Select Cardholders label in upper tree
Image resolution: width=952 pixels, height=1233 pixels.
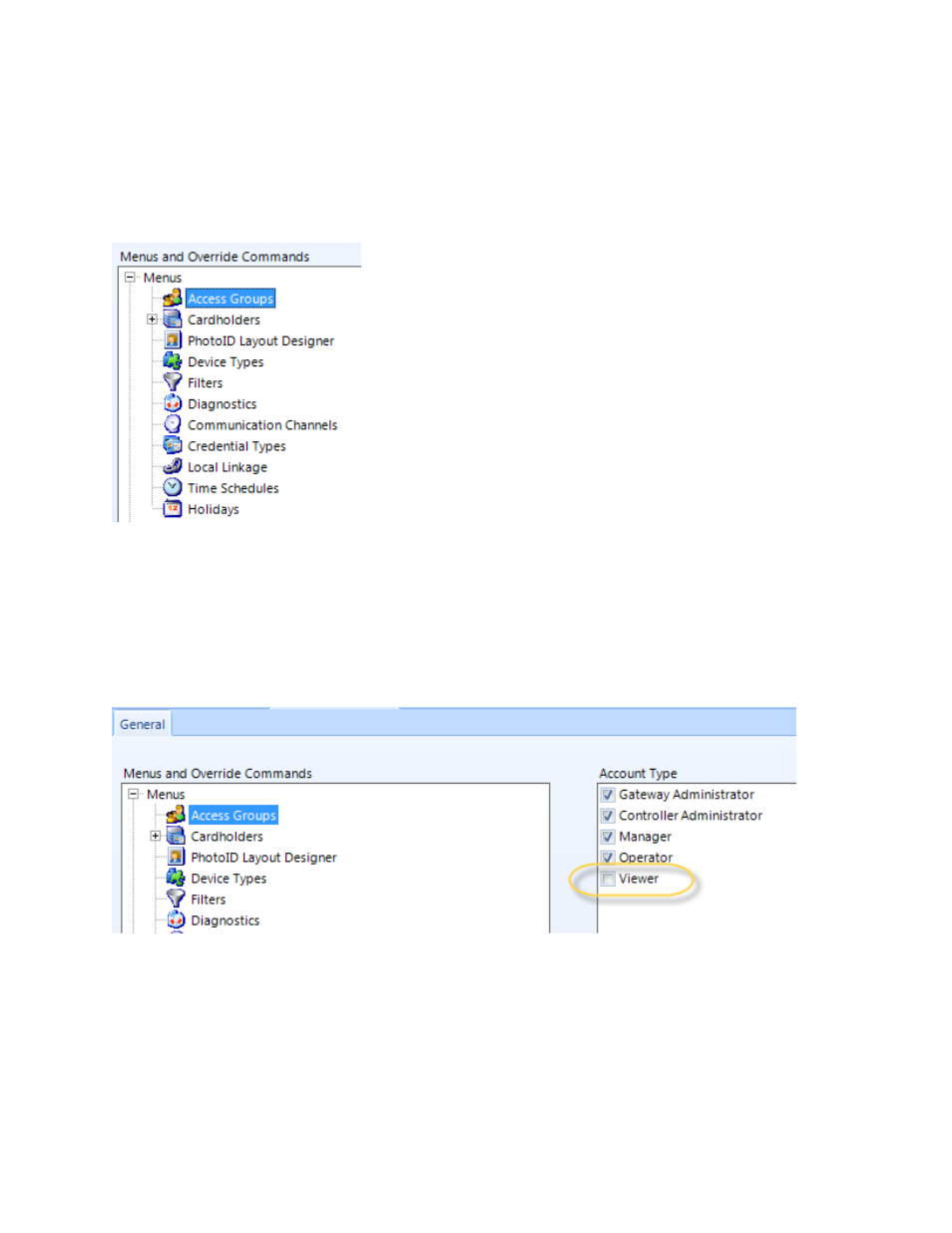224,319
